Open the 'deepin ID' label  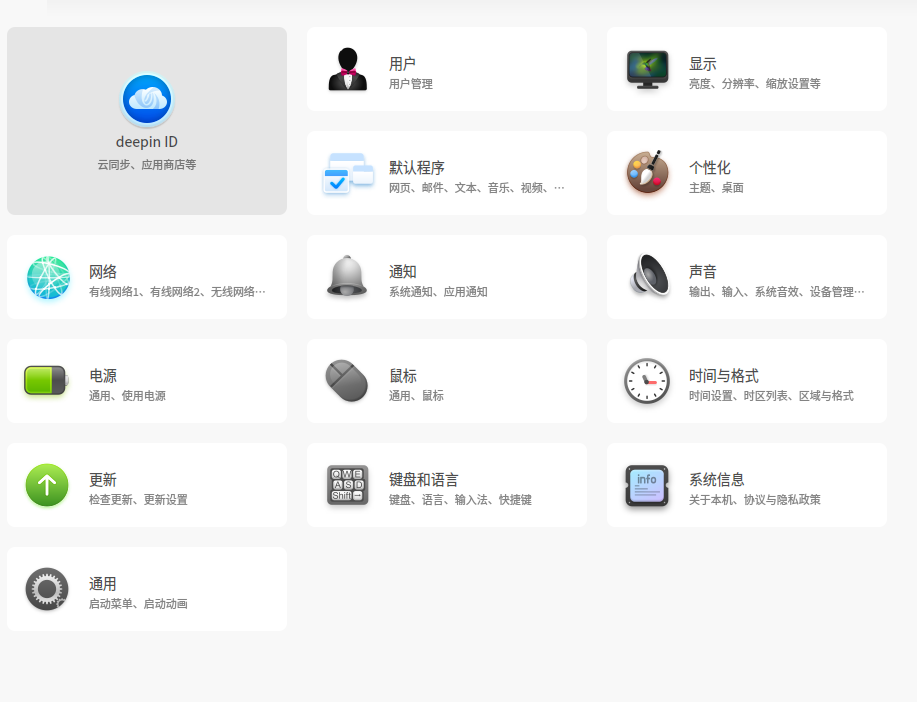(x=147, y=142)
